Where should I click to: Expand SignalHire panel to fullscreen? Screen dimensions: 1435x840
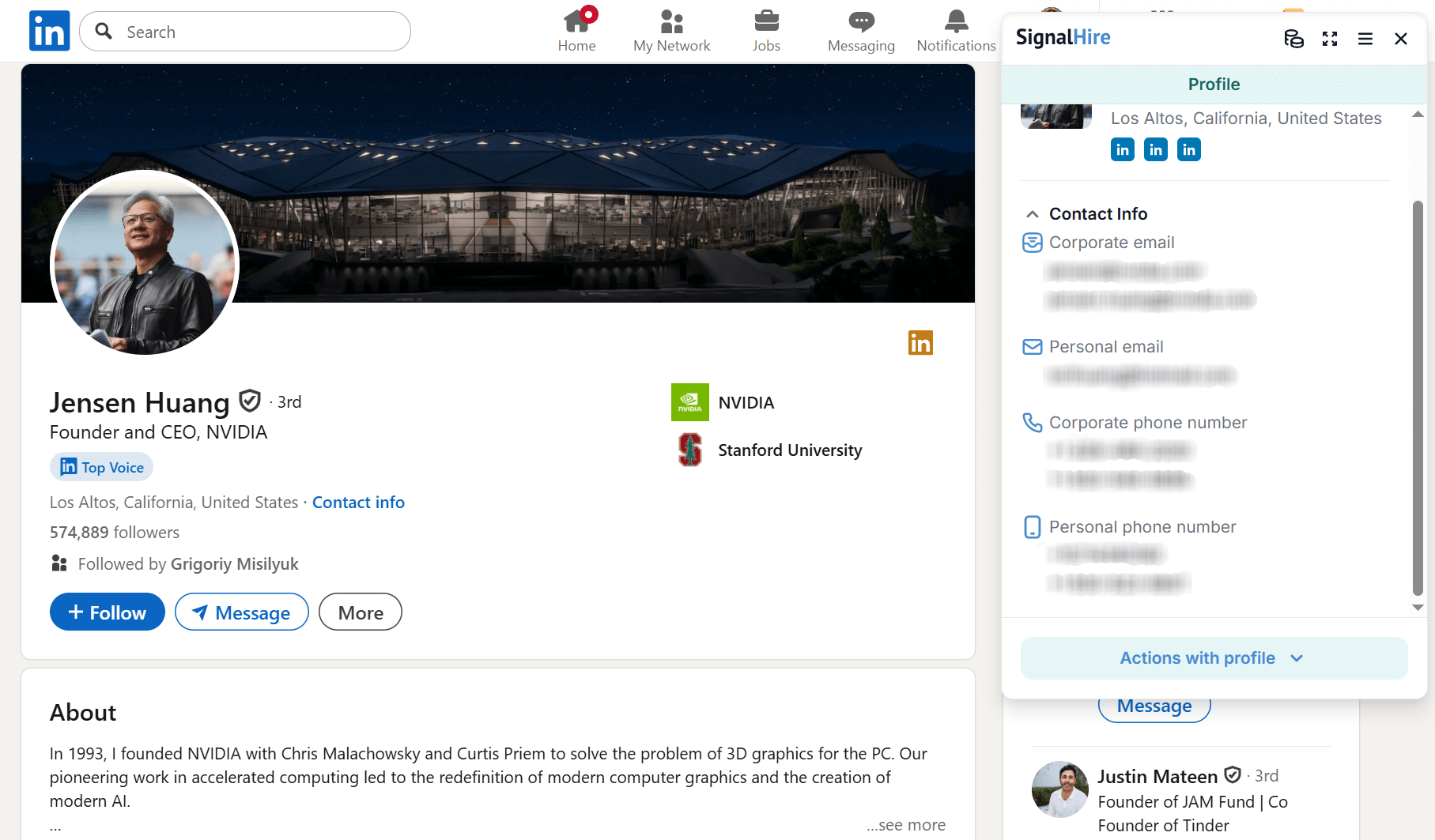click(1330, 38)
